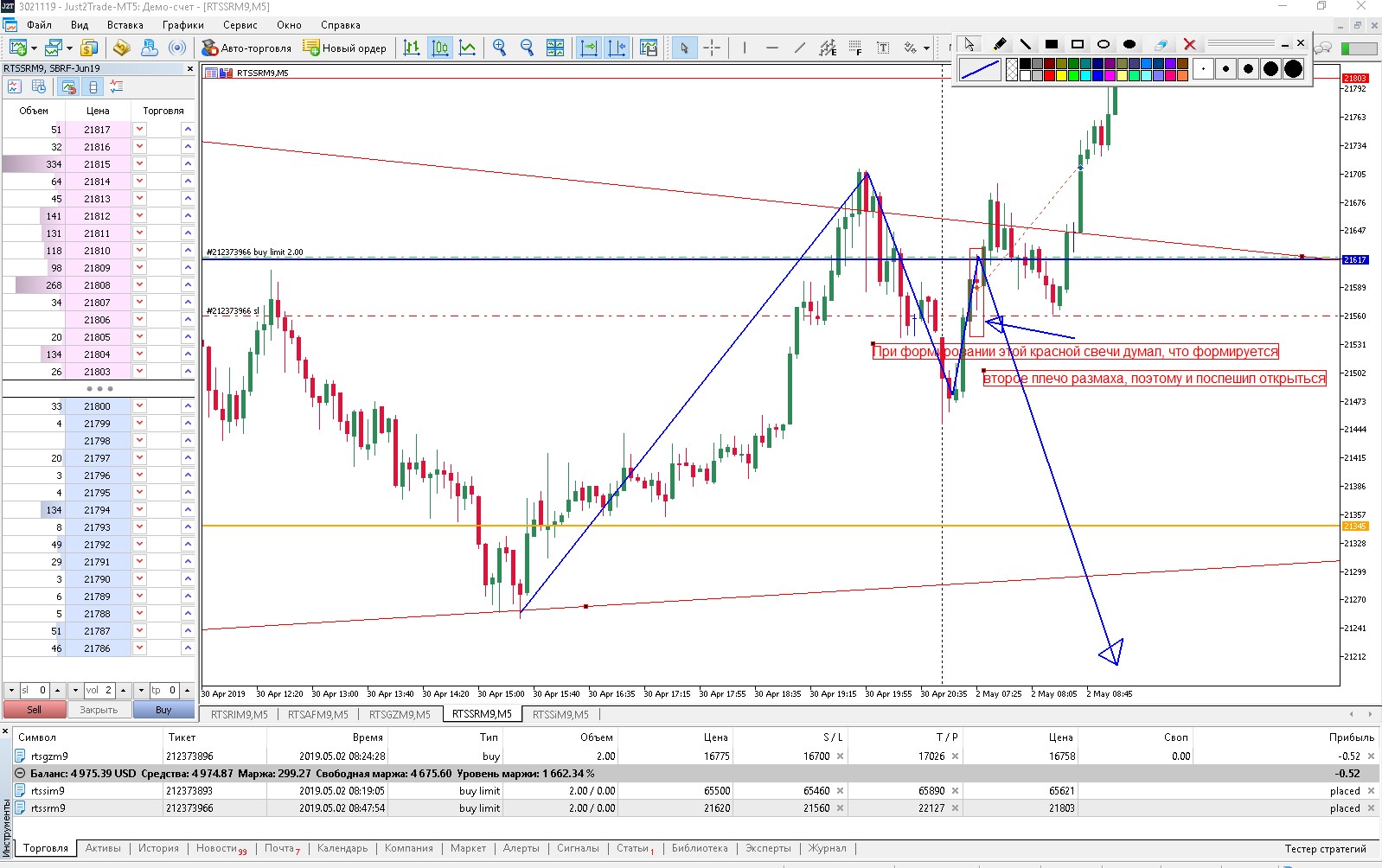
Task: Switch chart to line chart mode
Action: (x=468, y=48)
